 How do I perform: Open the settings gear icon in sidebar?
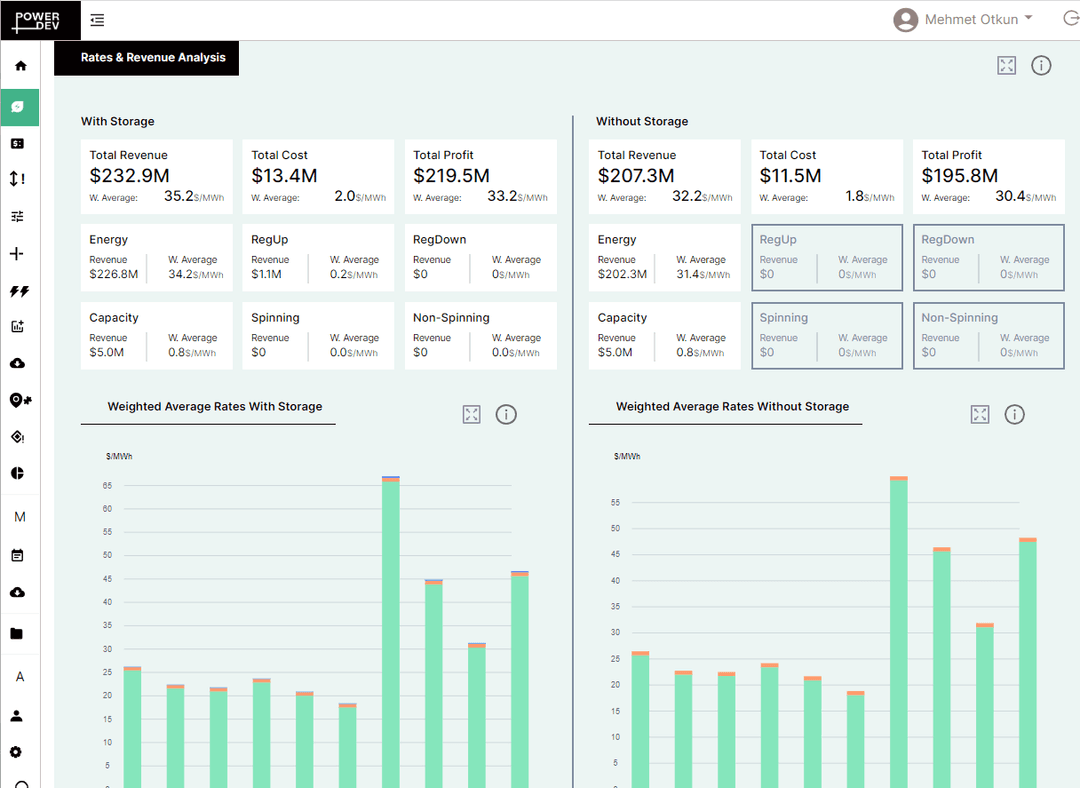coord(16,752)
